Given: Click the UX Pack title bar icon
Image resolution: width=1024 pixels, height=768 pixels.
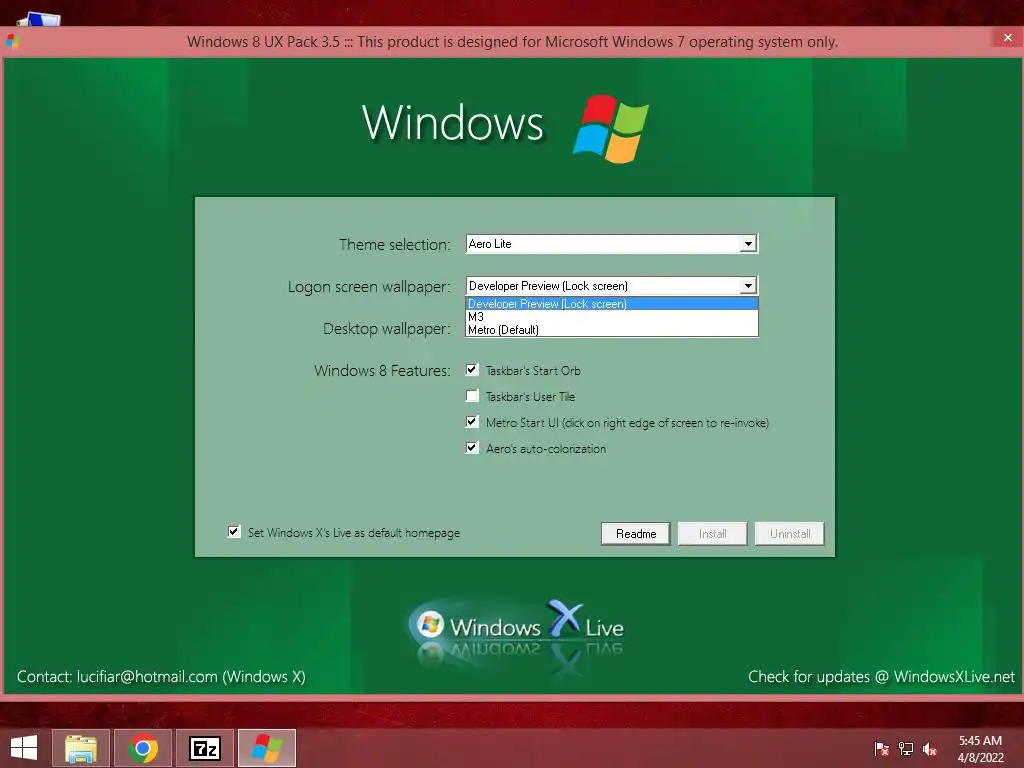Looking at the screenshot, I should pos(12,42).
